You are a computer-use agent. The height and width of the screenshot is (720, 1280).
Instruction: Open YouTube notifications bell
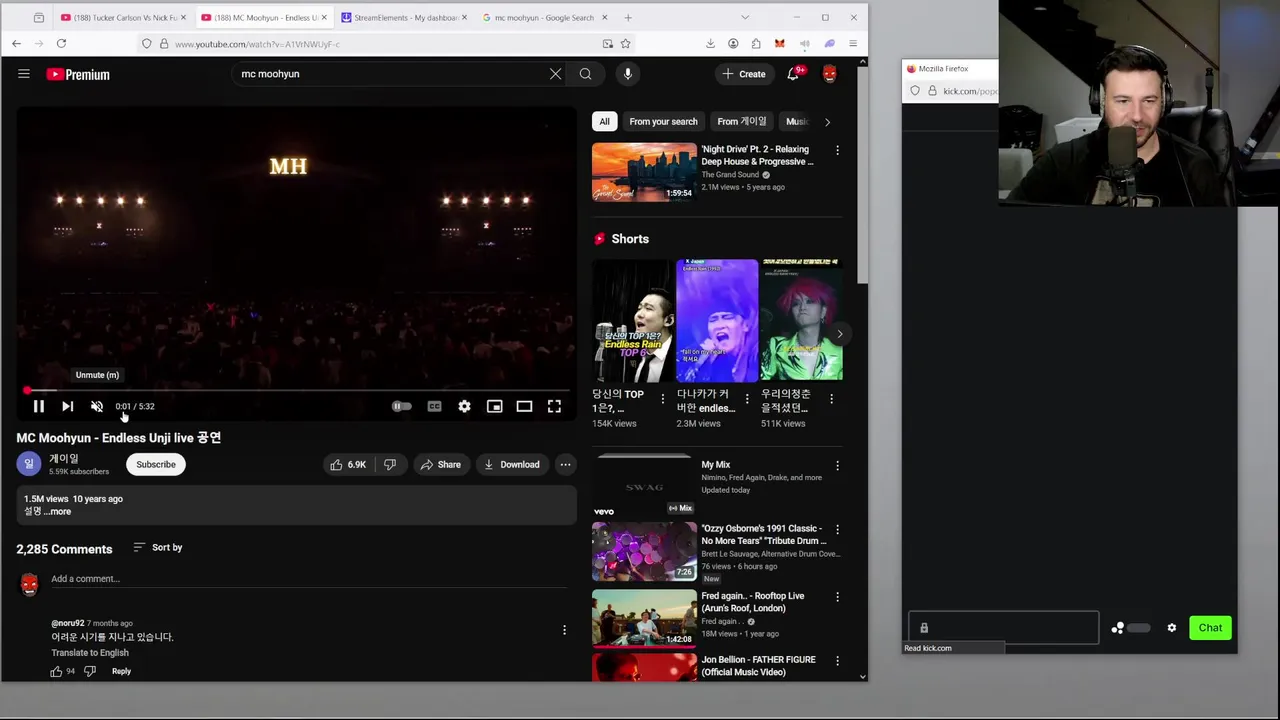793,74
